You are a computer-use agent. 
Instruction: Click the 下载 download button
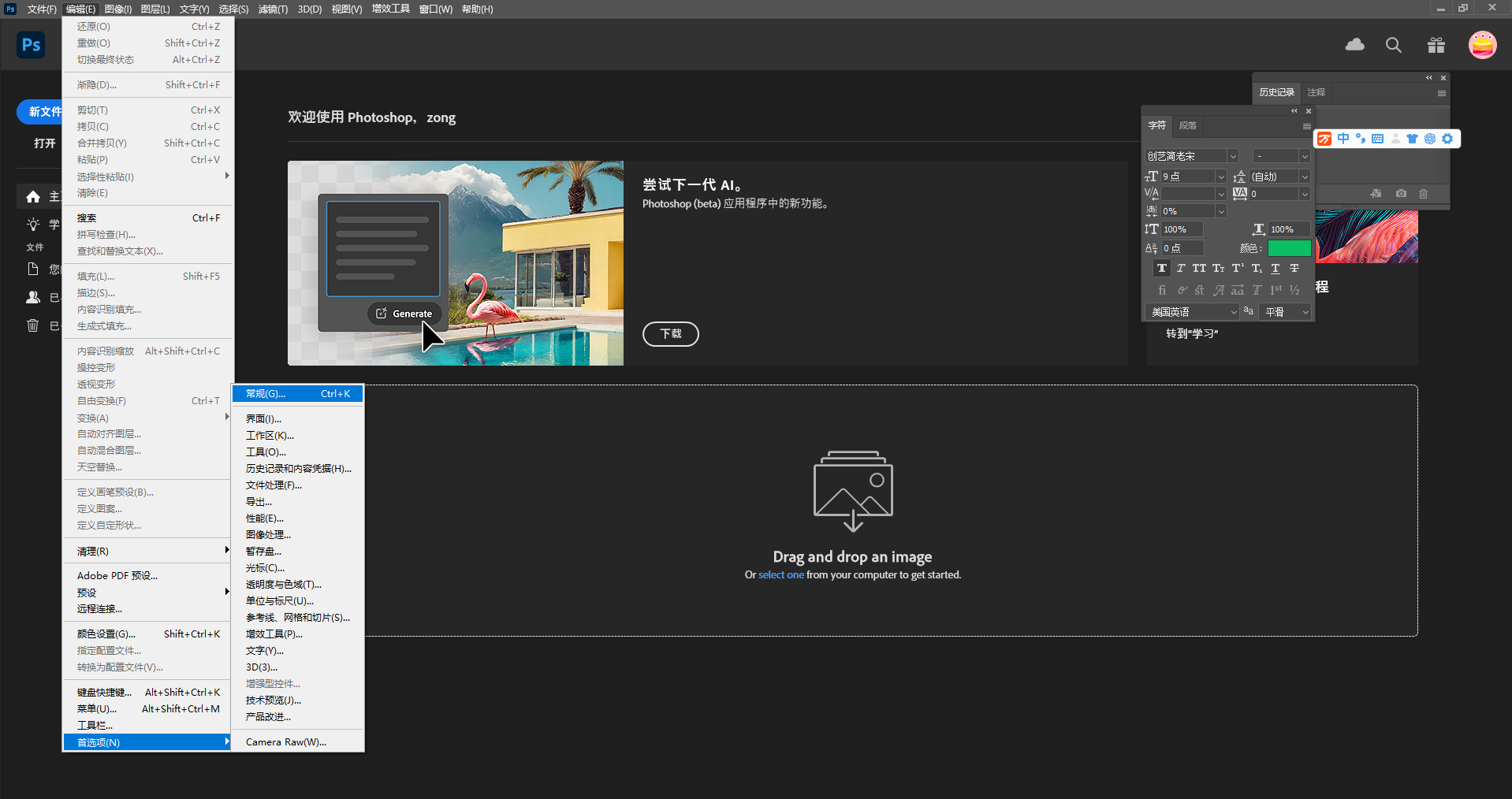point(670,334)
